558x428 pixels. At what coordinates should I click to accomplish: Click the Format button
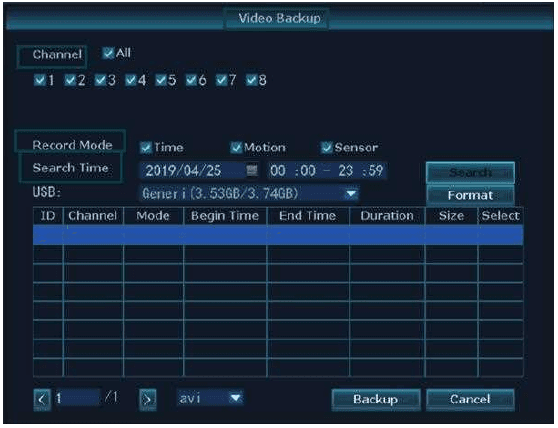[470, 195]
